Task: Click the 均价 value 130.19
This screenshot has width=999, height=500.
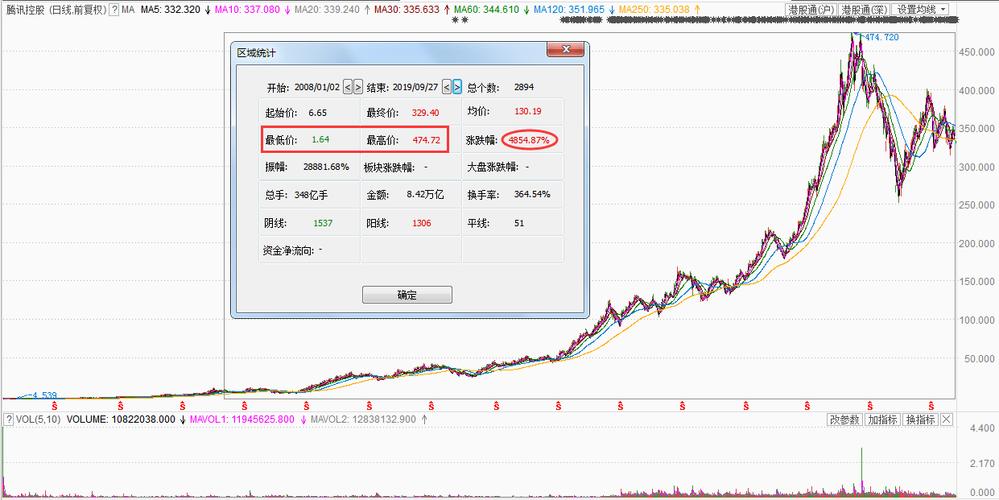Action: 528,111
